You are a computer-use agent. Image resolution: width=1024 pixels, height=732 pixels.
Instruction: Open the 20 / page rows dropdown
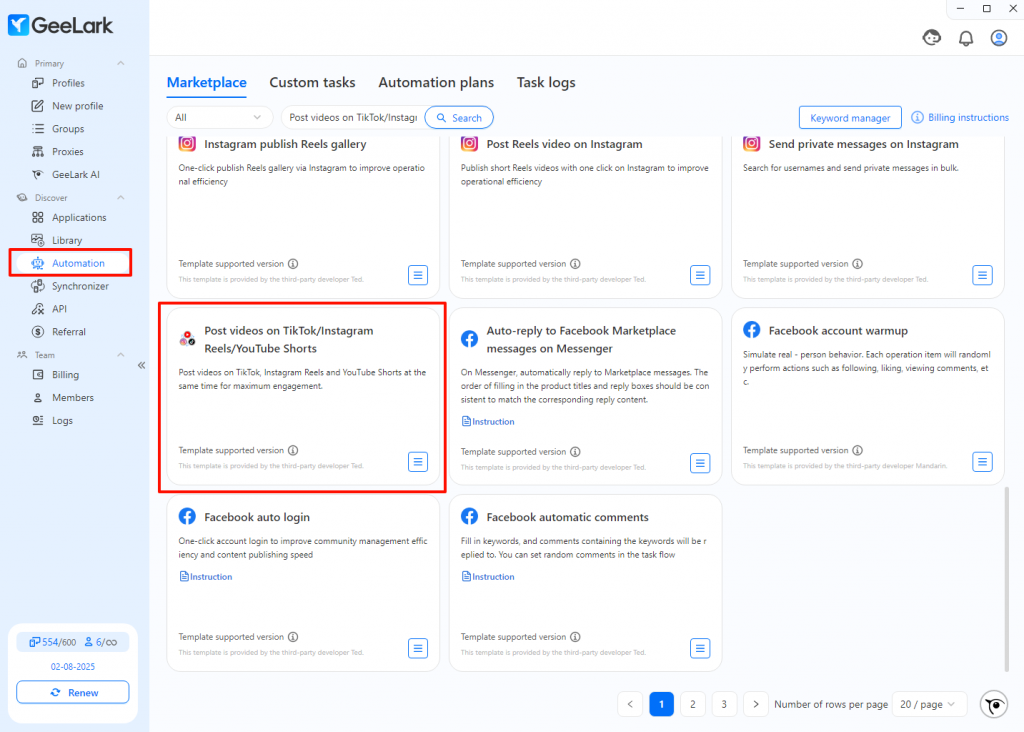click(x=928, y=704)
